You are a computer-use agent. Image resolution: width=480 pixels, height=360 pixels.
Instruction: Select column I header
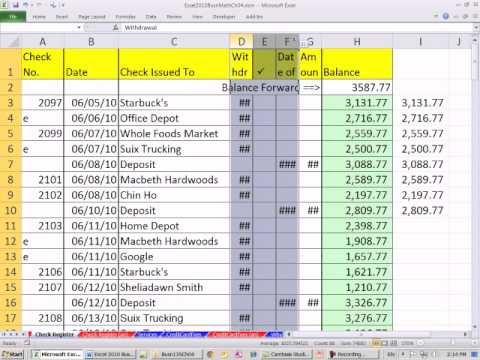420,42
